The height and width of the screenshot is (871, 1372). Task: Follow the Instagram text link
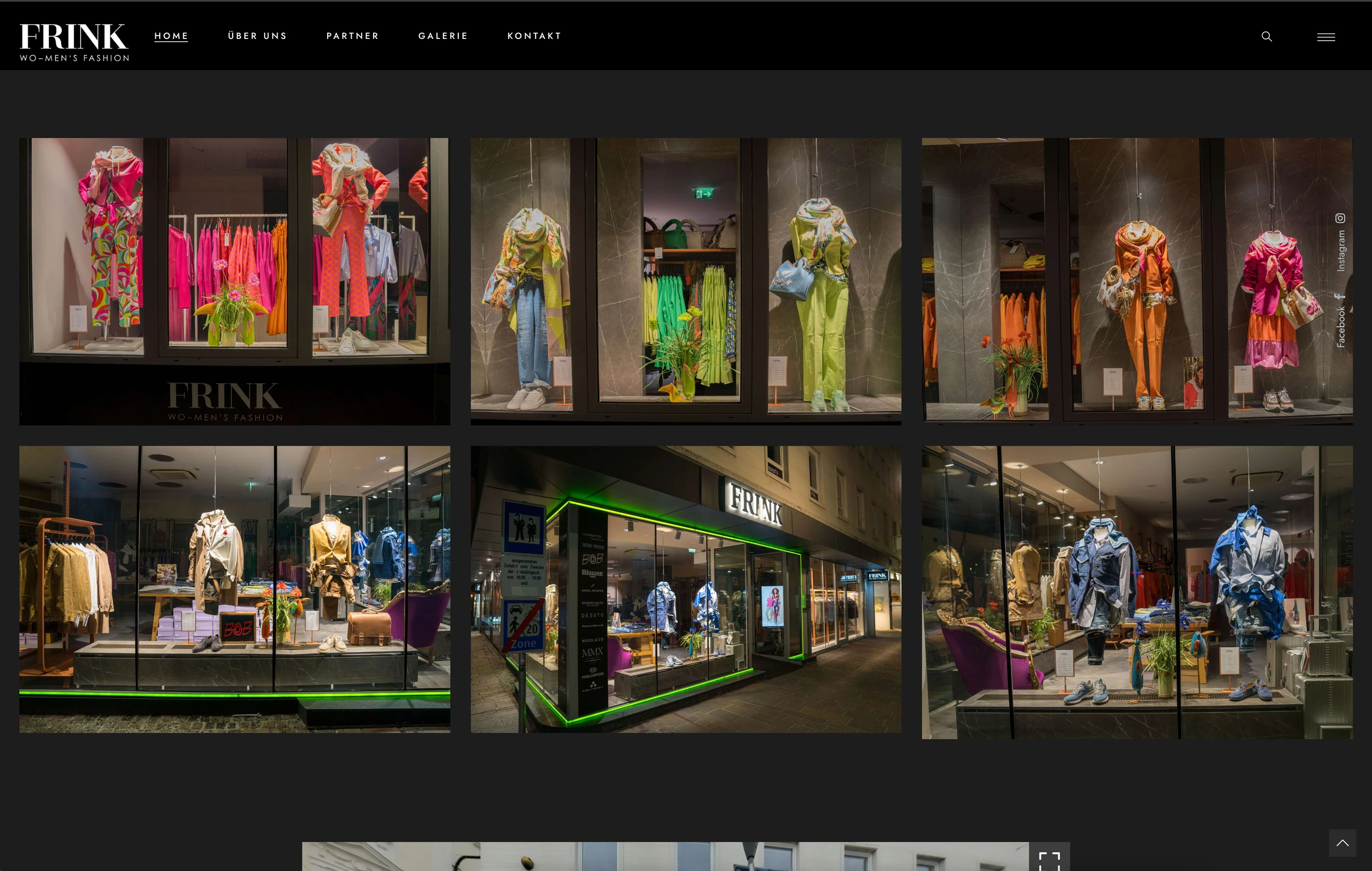point(1341,251)
